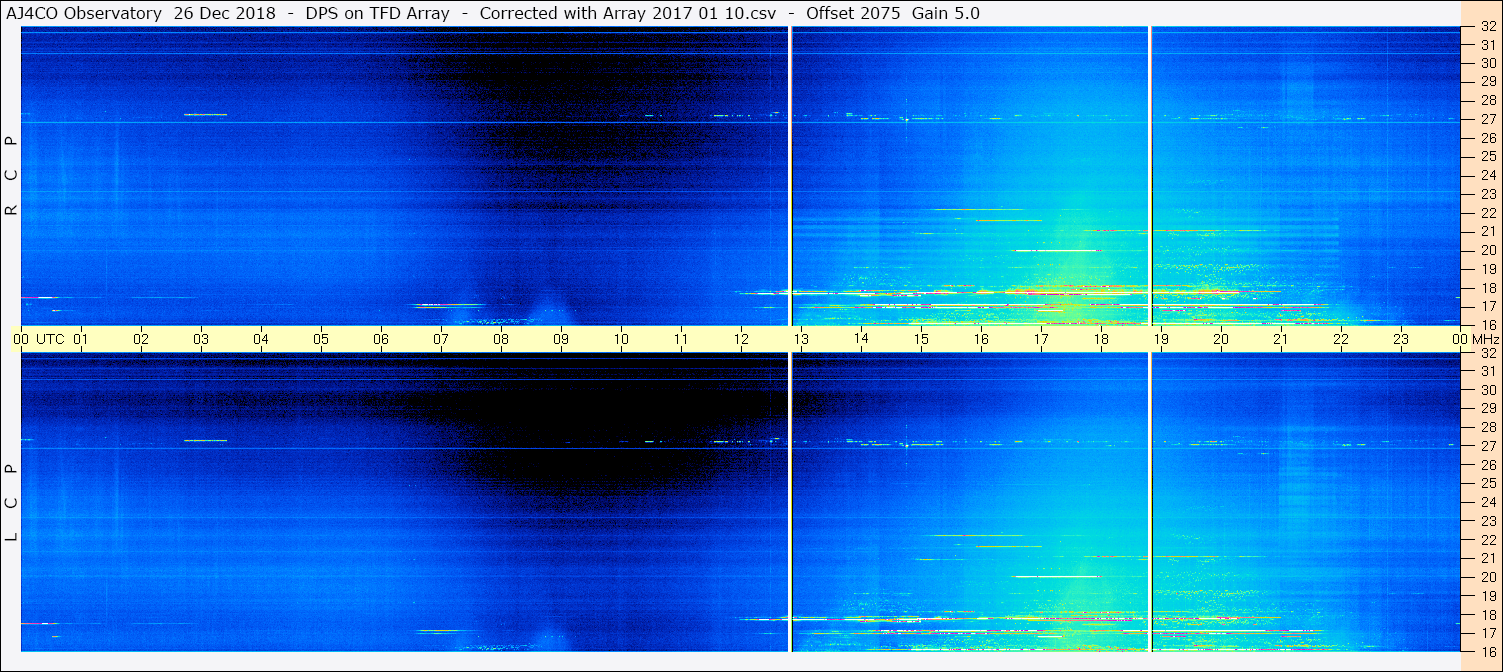Click 'DPS on TFD Array' header text

click(377, 13)
